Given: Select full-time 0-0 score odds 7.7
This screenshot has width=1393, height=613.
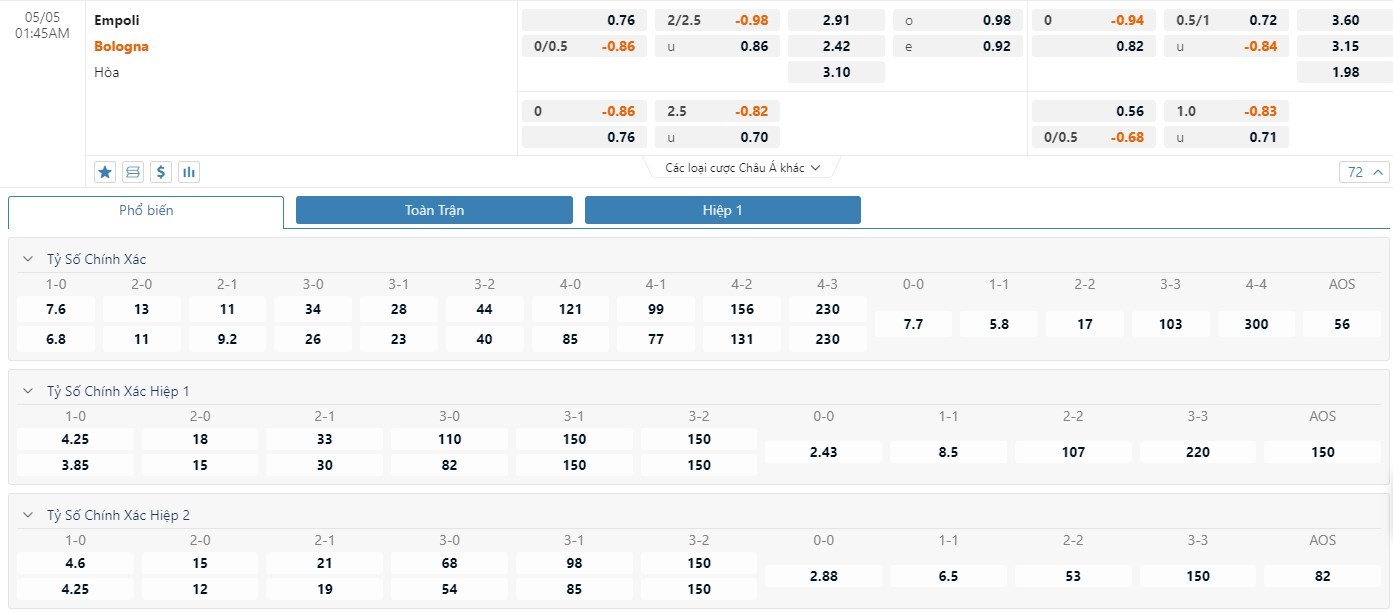Looking at the screenshot, I should 913,324.
